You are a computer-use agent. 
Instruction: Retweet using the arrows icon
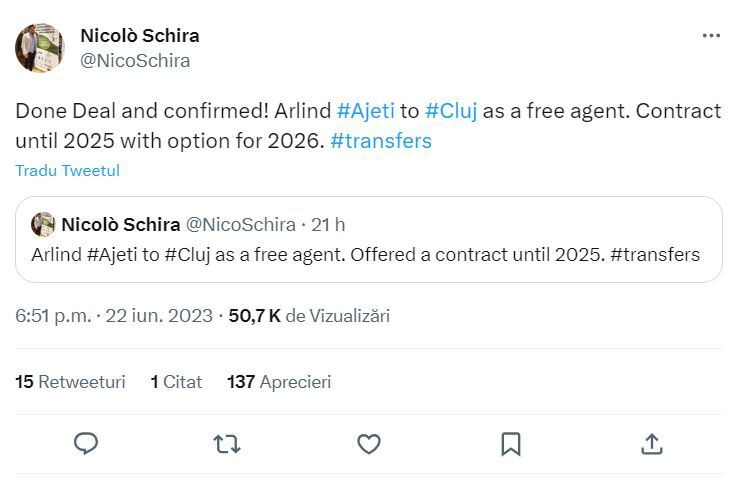click(227, 443)
